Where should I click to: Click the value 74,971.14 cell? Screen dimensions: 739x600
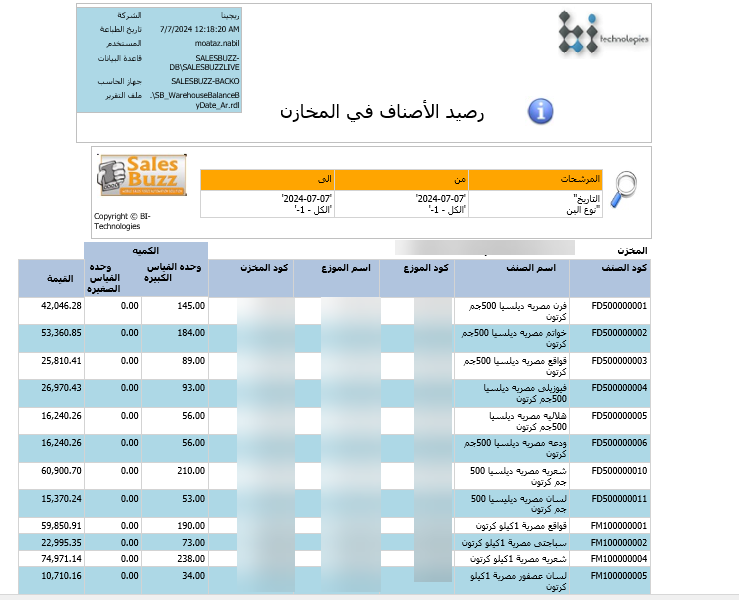pos(51,558)
